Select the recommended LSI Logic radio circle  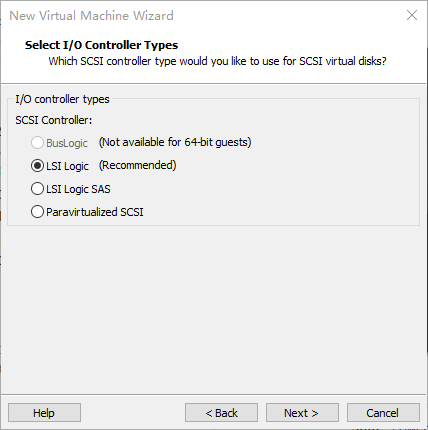tap(37, 166)
